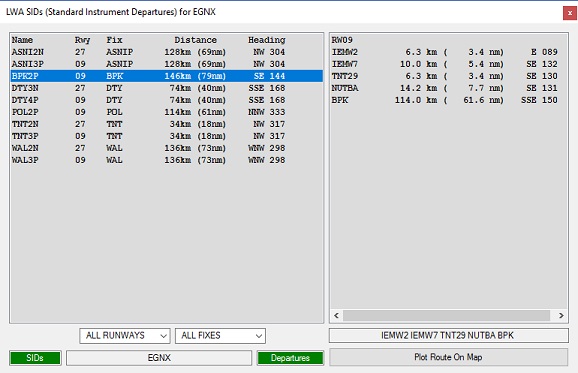578x373 pixels.
Task: Select the ASNI3P SID row
Action: tap(167, 64)
